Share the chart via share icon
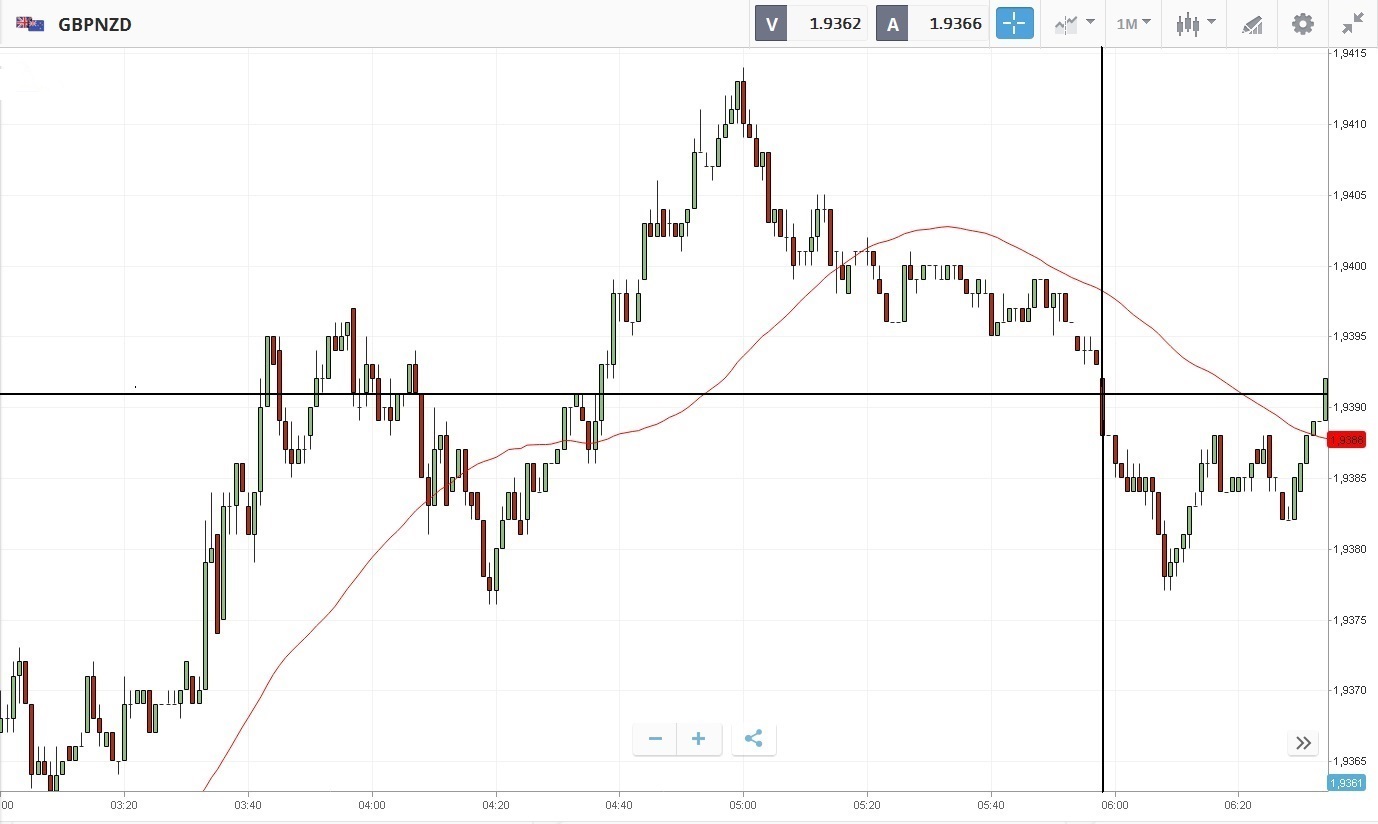The height and width of the screenshot is (824, 1378). point(754,739)
